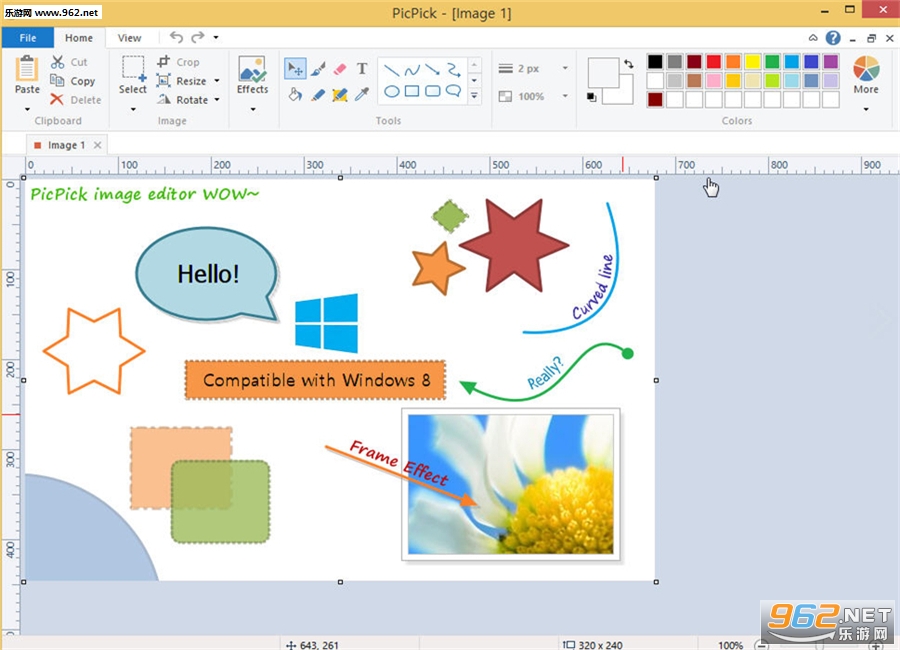Choose the ellipse shape
The image size is (900, 650).
(391, 91)
